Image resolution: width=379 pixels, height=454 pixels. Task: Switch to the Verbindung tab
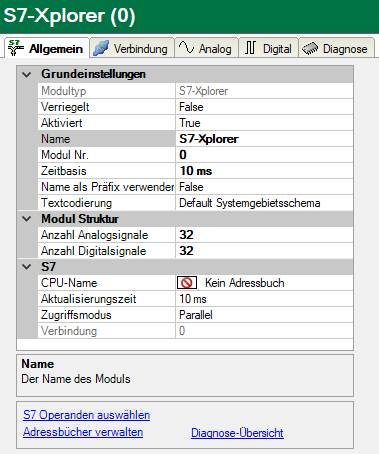pyautogui.click(x=132, y=48)
